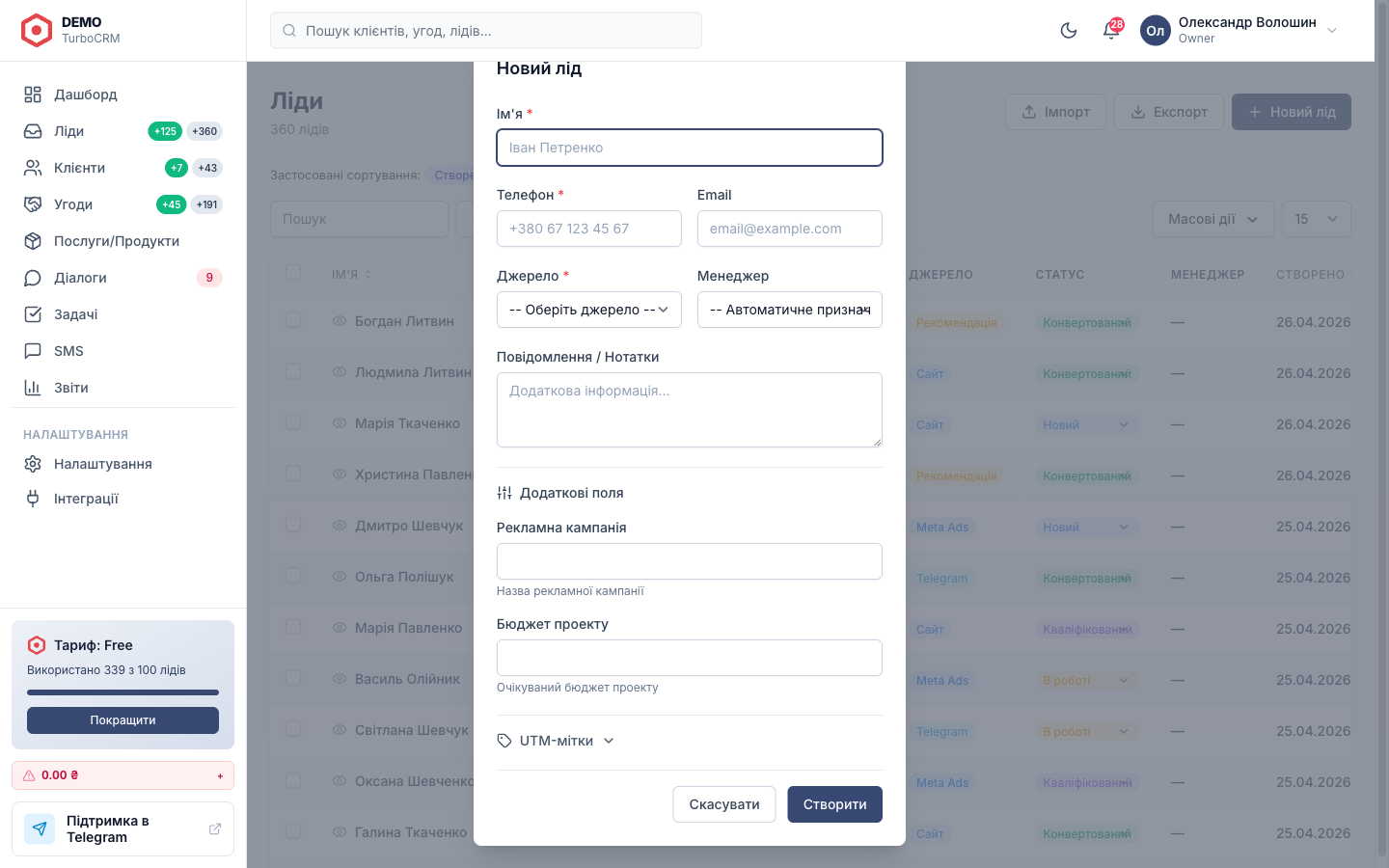Click the TurboCRM logo icon
The height and width of the screenshot is (868, 1389).
[x=37, y=31]
